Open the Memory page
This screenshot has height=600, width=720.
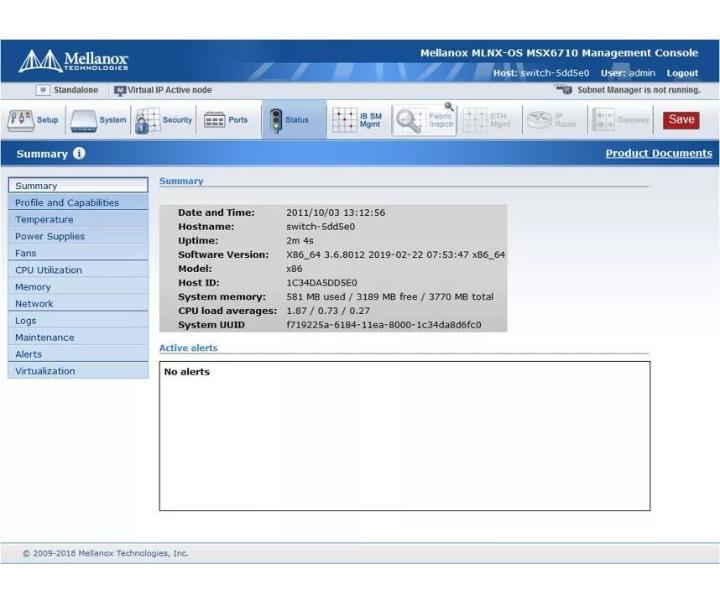point(78,287)
